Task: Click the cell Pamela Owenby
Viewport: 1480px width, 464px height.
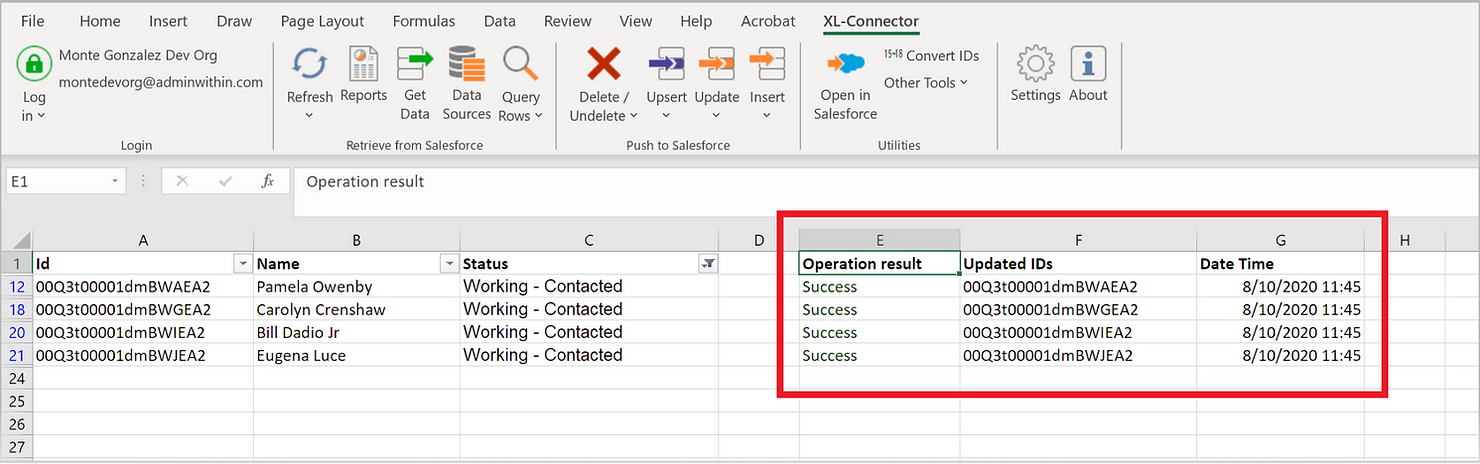Action: 356,287
